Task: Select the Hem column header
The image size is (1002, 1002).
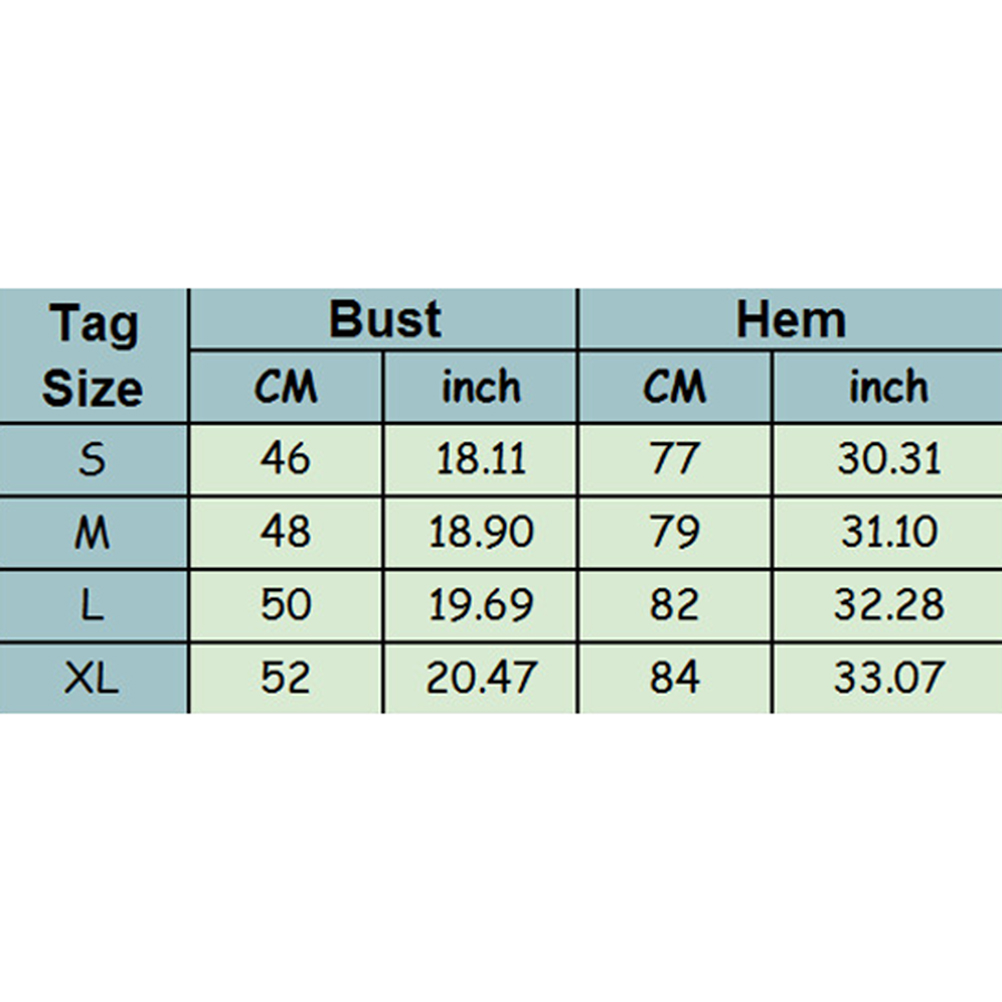Action: (x=790, y=320)
